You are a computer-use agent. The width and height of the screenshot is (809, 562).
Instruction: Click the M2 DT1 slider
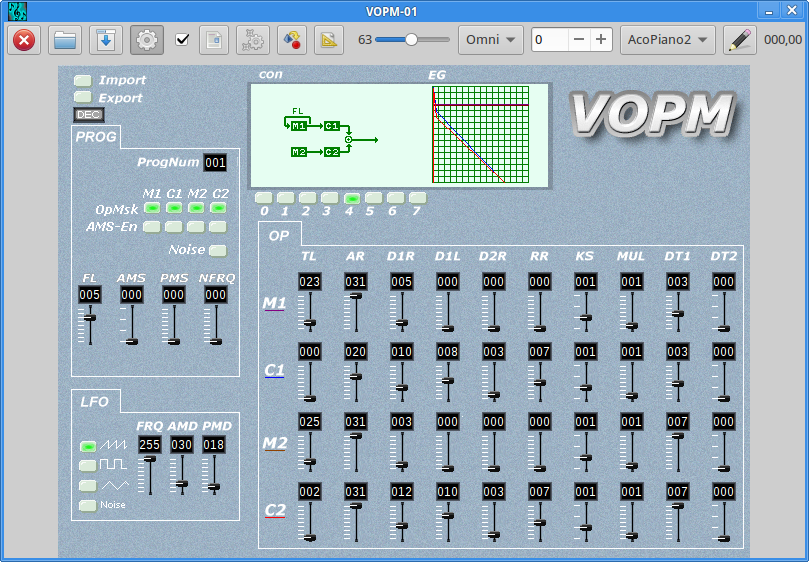677,452
